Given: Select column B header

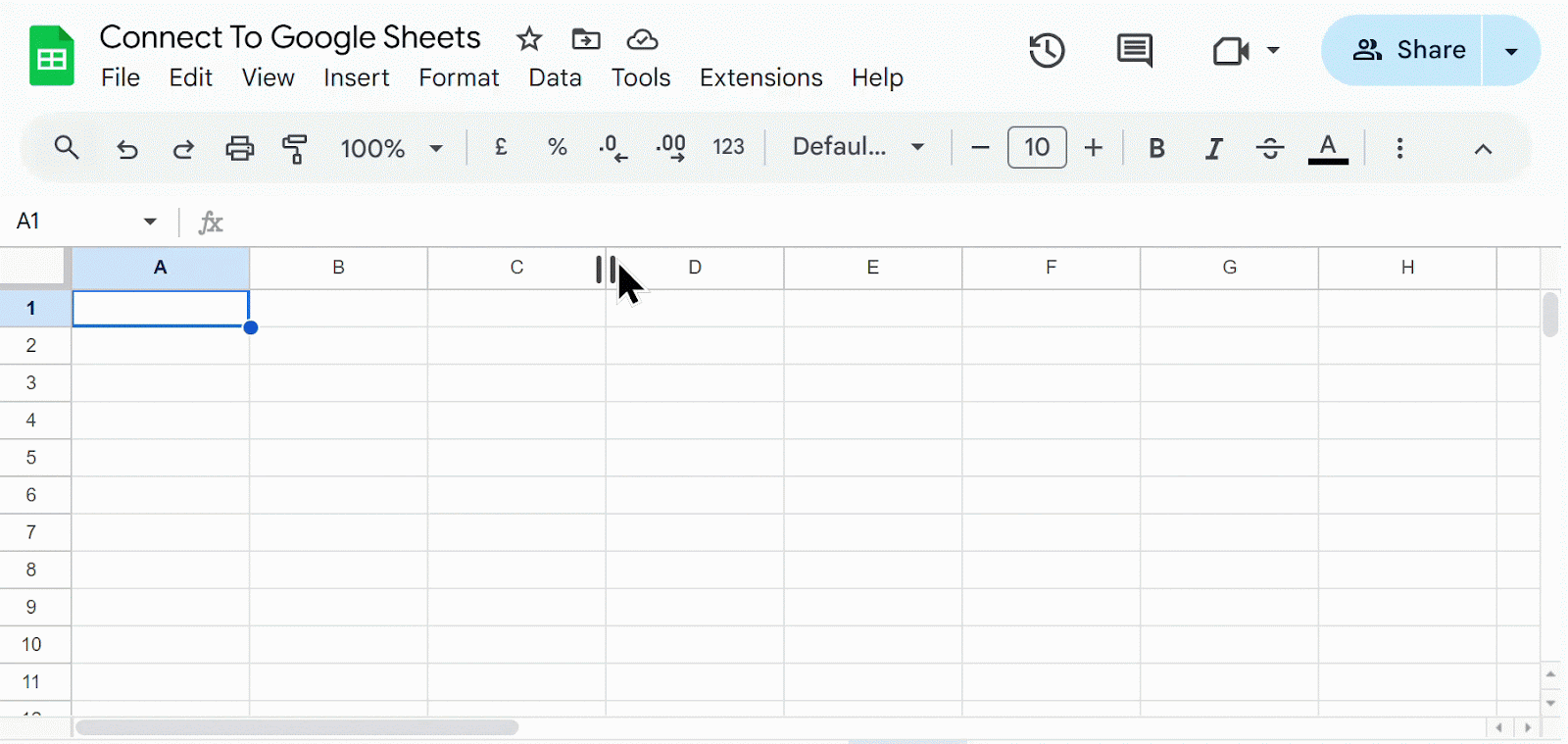Looking at the screenshot, I should coord(339,268).
